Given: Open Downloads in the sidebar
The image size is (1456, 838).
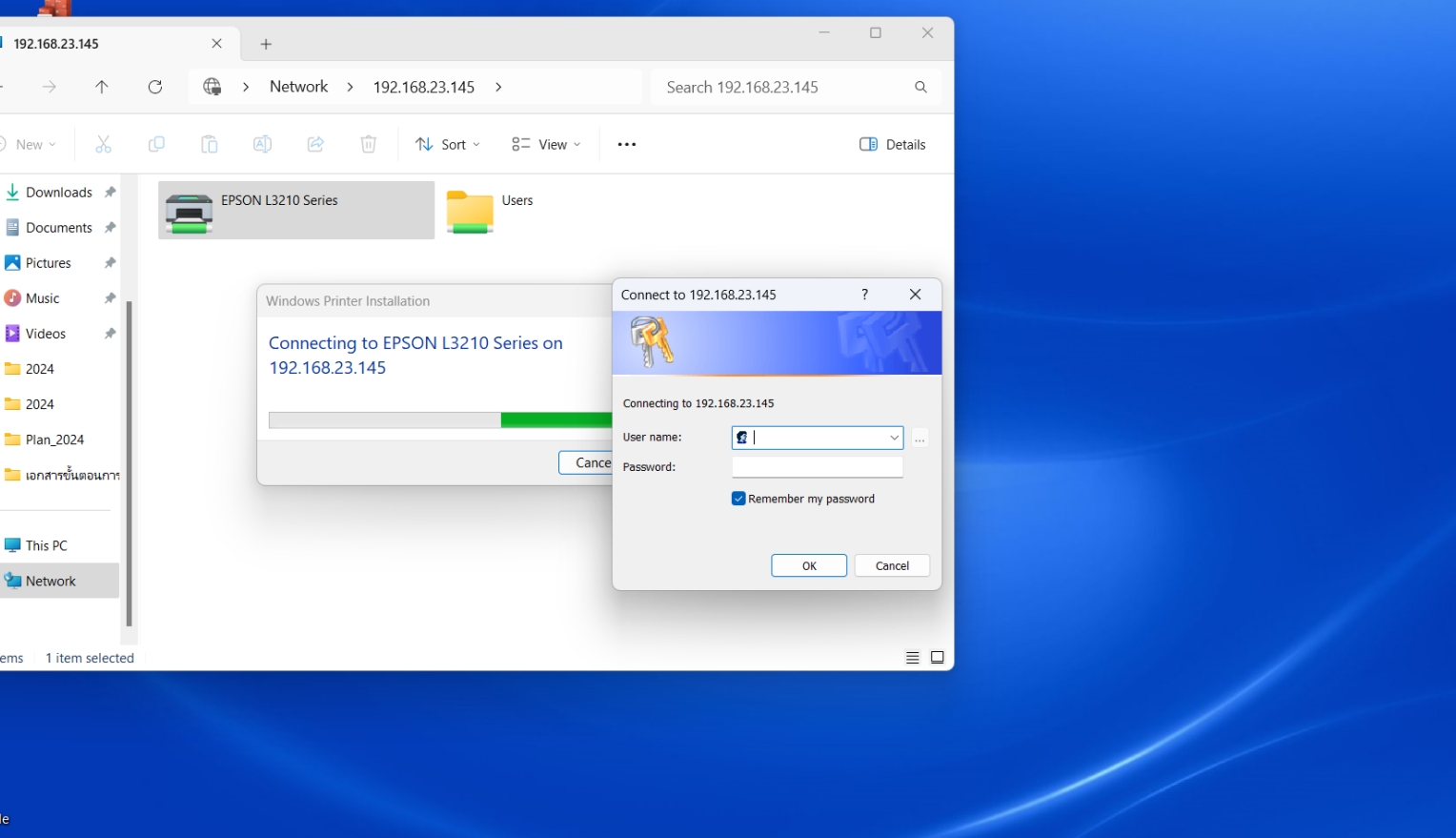Looking at the screenshot, I should (59, 193).
